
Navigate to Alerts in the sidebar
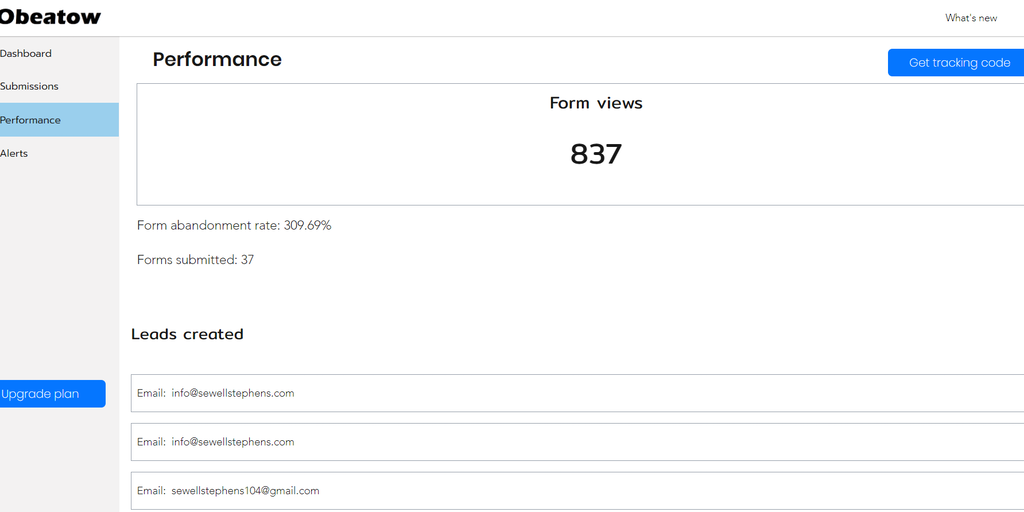[14, 154]
